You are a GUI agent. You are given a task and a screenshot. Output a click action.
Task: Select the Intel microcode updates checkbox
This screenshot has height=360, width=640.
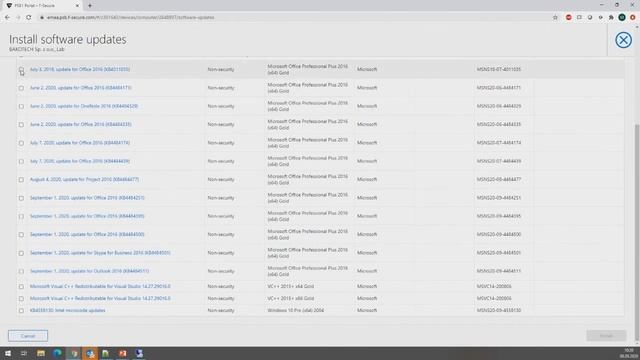point(21,311)
